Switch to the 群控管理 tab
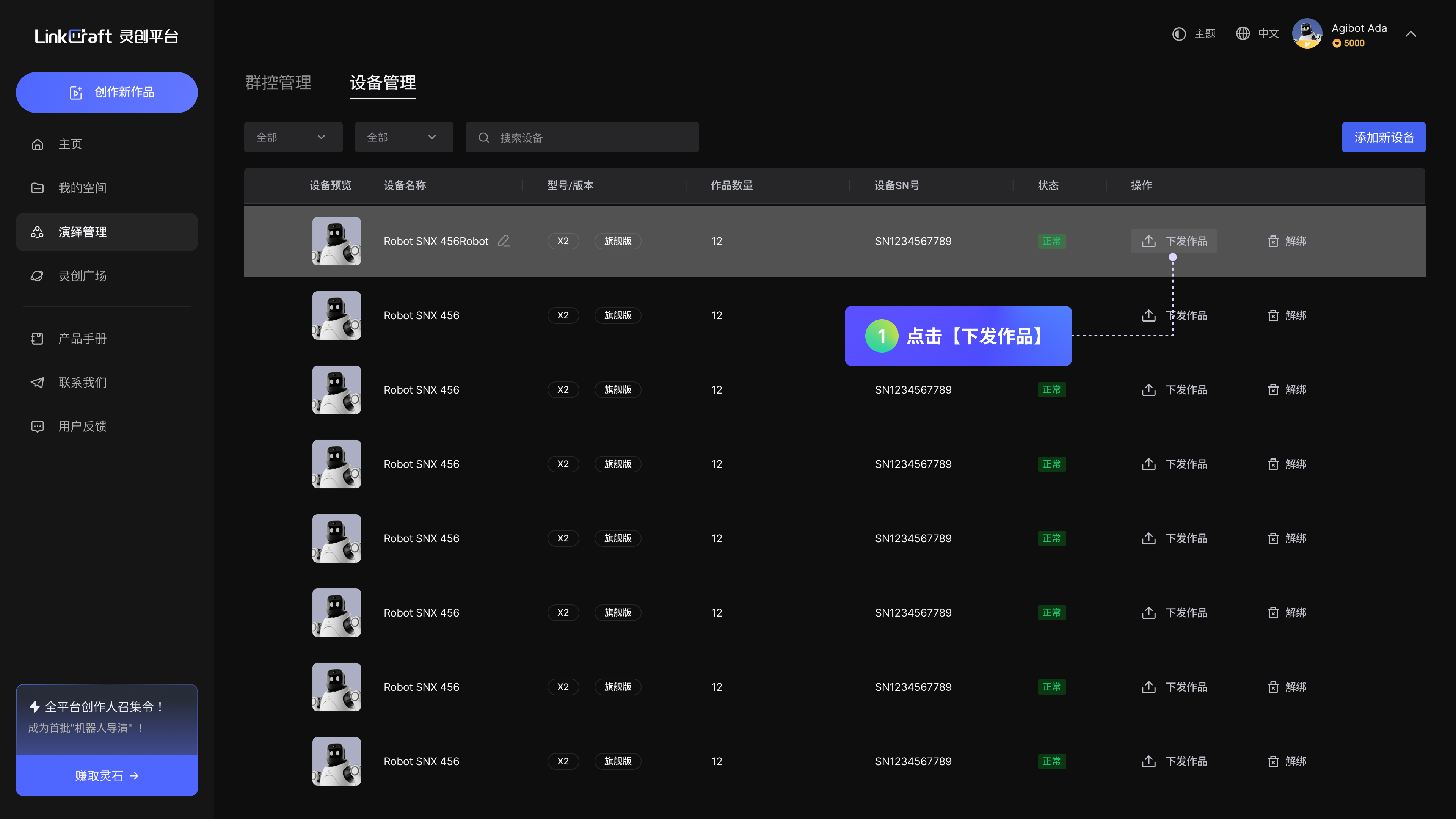 coord(278,83)
